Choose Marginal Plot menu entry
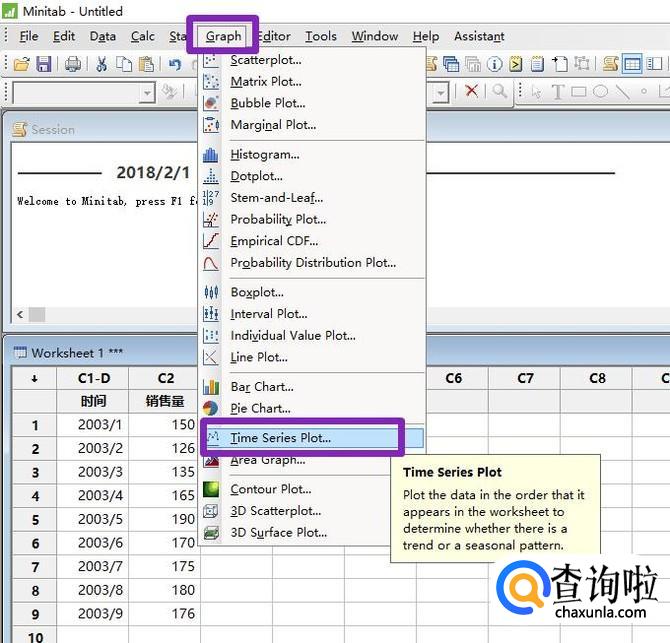 [x=312, y=125]
